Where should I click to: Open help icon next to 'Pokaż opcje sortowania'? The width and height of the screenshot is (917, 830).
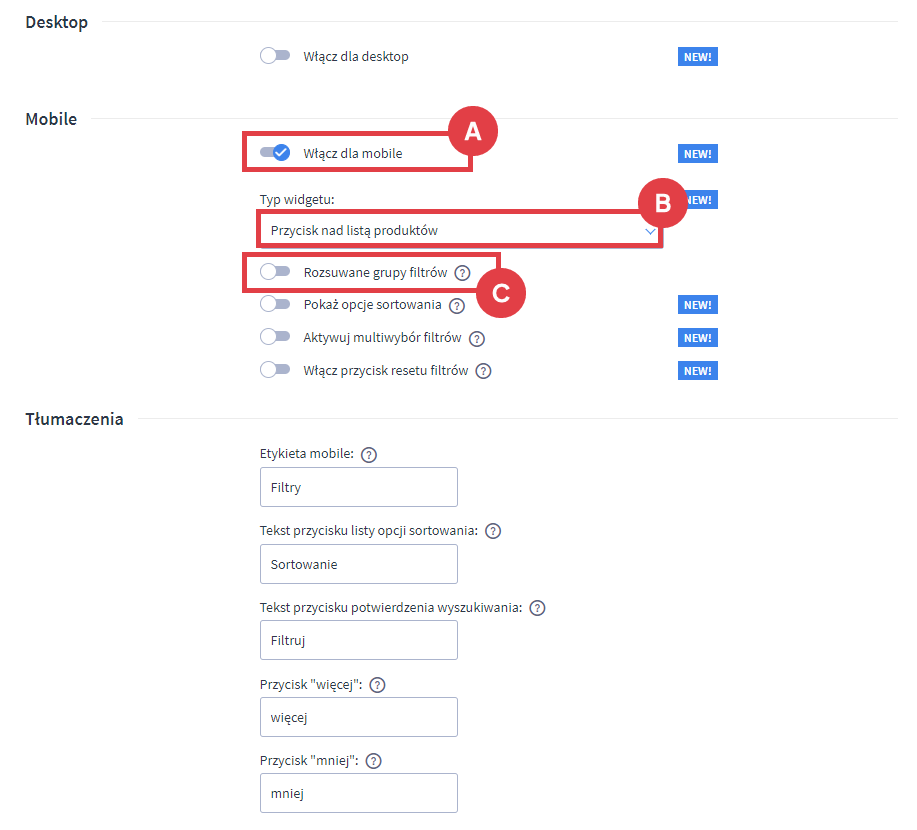pyautogui.click(x=457, y=305)
